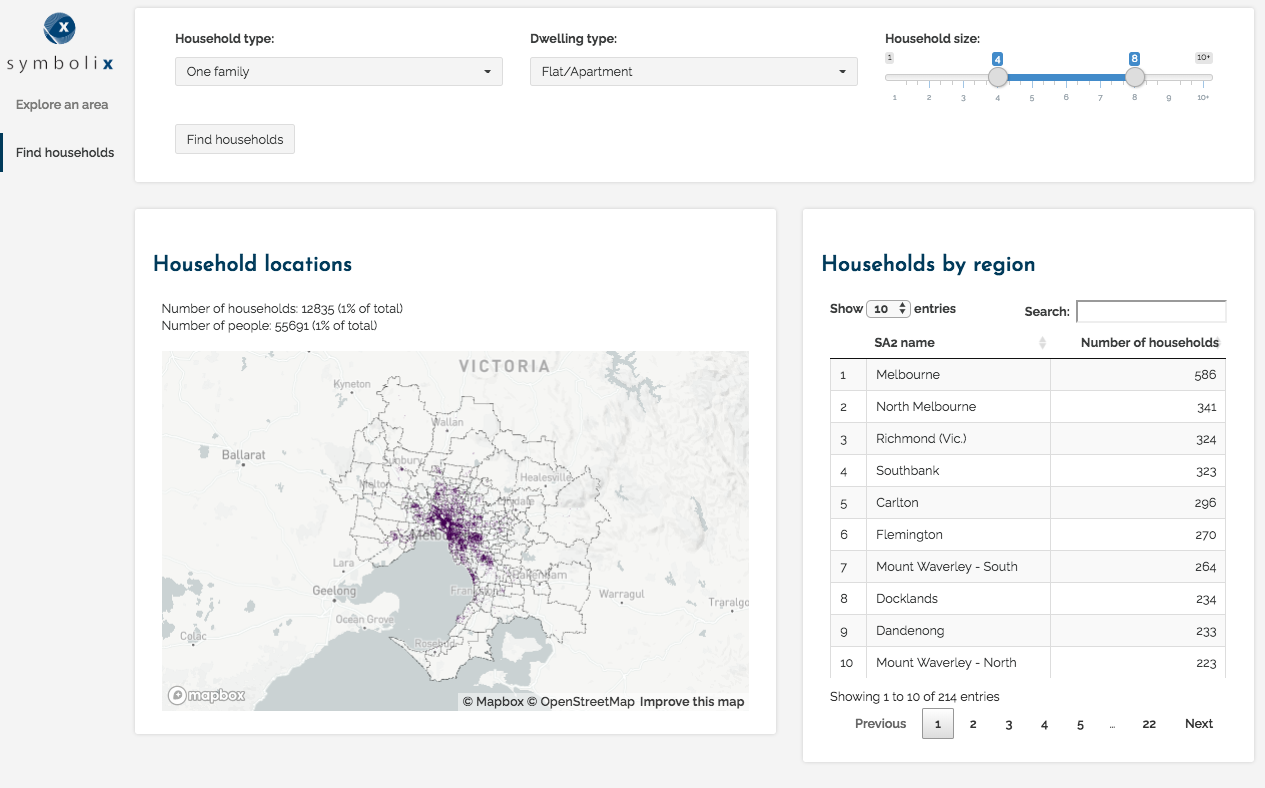The image size is (1265, 788).
Task: Open page 2 of the table
Action: point(973,724)
